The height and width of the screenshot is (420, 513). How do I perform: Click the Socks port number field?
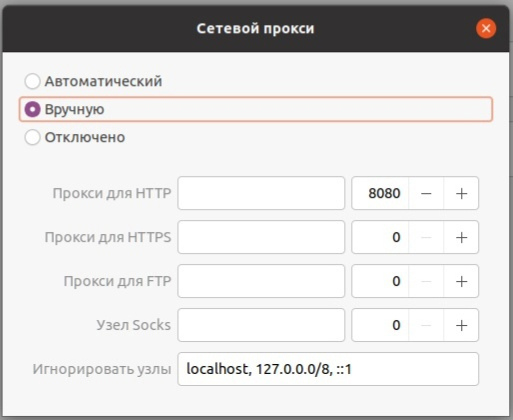[380, 325]
